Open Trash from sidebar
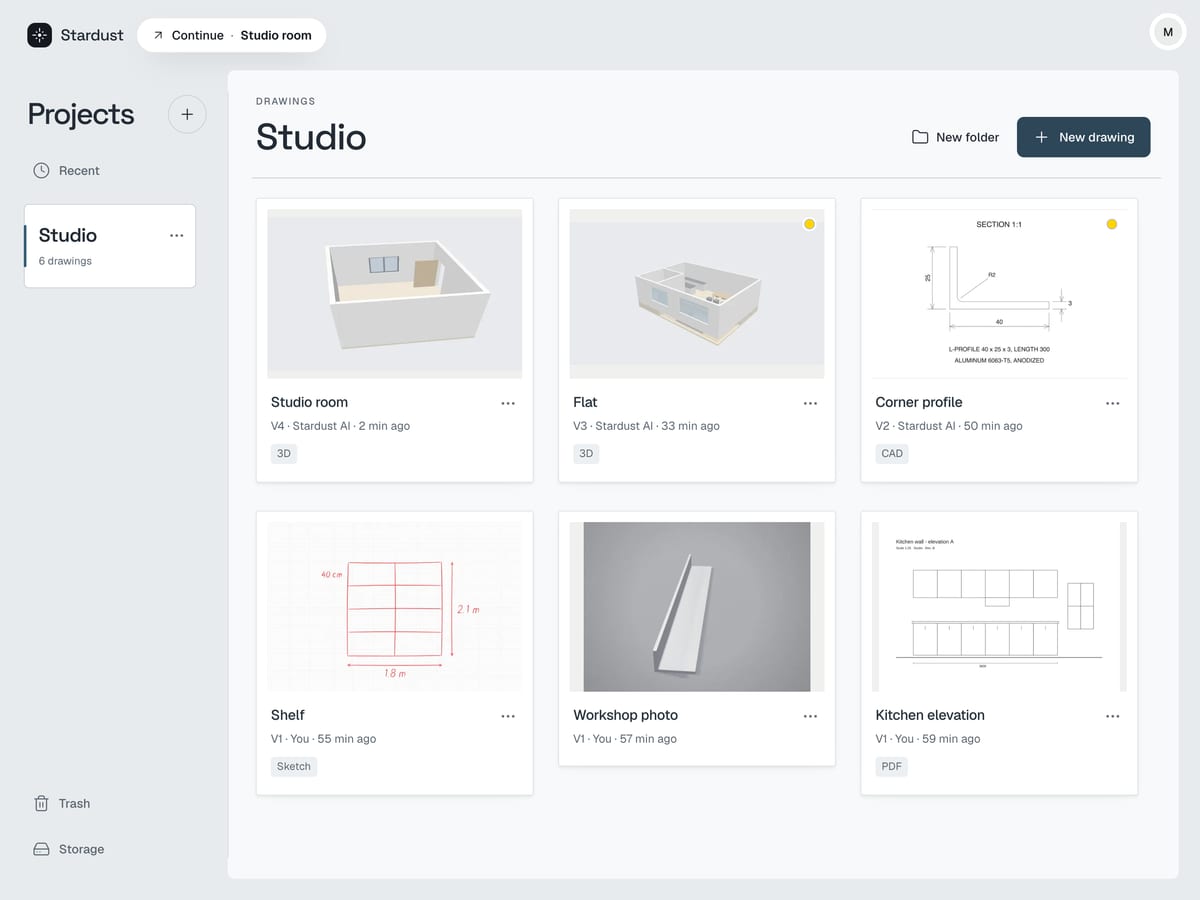 [x=62, y=803]
